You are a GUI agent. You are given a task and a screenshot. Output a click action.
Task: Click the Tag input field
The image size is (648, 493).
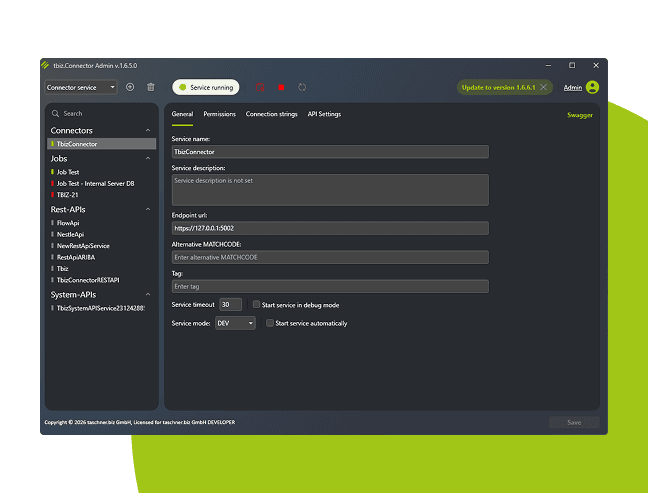(x=330, y=286)
